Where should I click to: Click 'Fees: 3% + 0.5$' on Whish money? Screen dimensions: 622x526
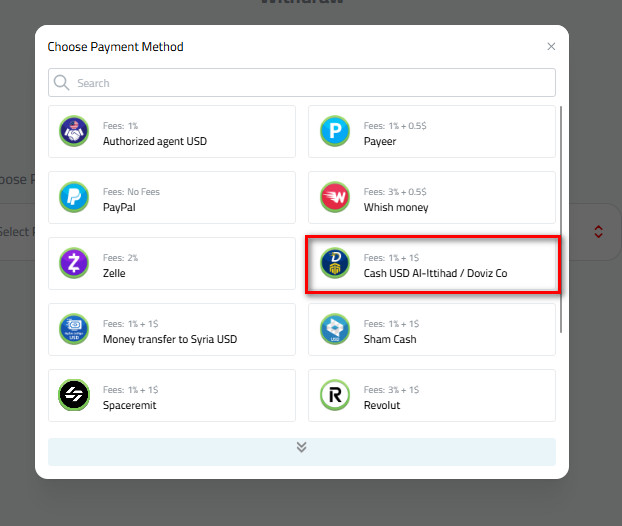point(395,192)
